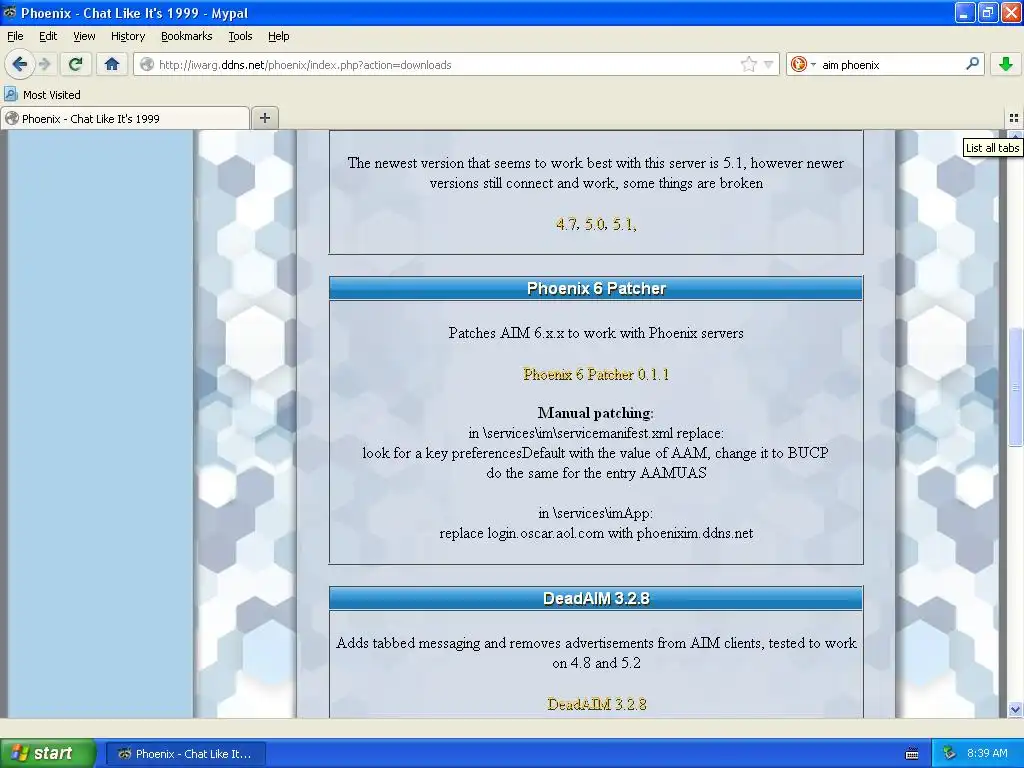Click the magnifier search icon
Screen dimensions: 1024x768
[972, 64]
